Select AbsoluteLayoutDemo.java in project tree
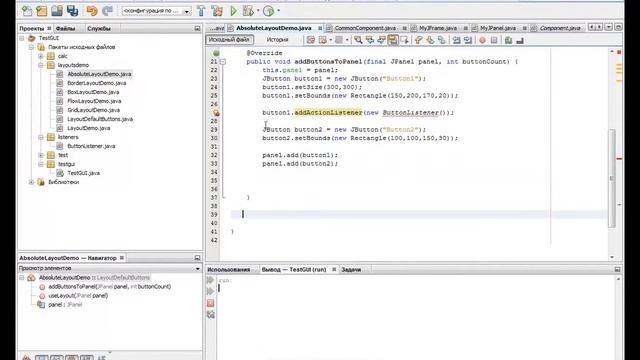This screenshot has width=640, height=360. 99,74
